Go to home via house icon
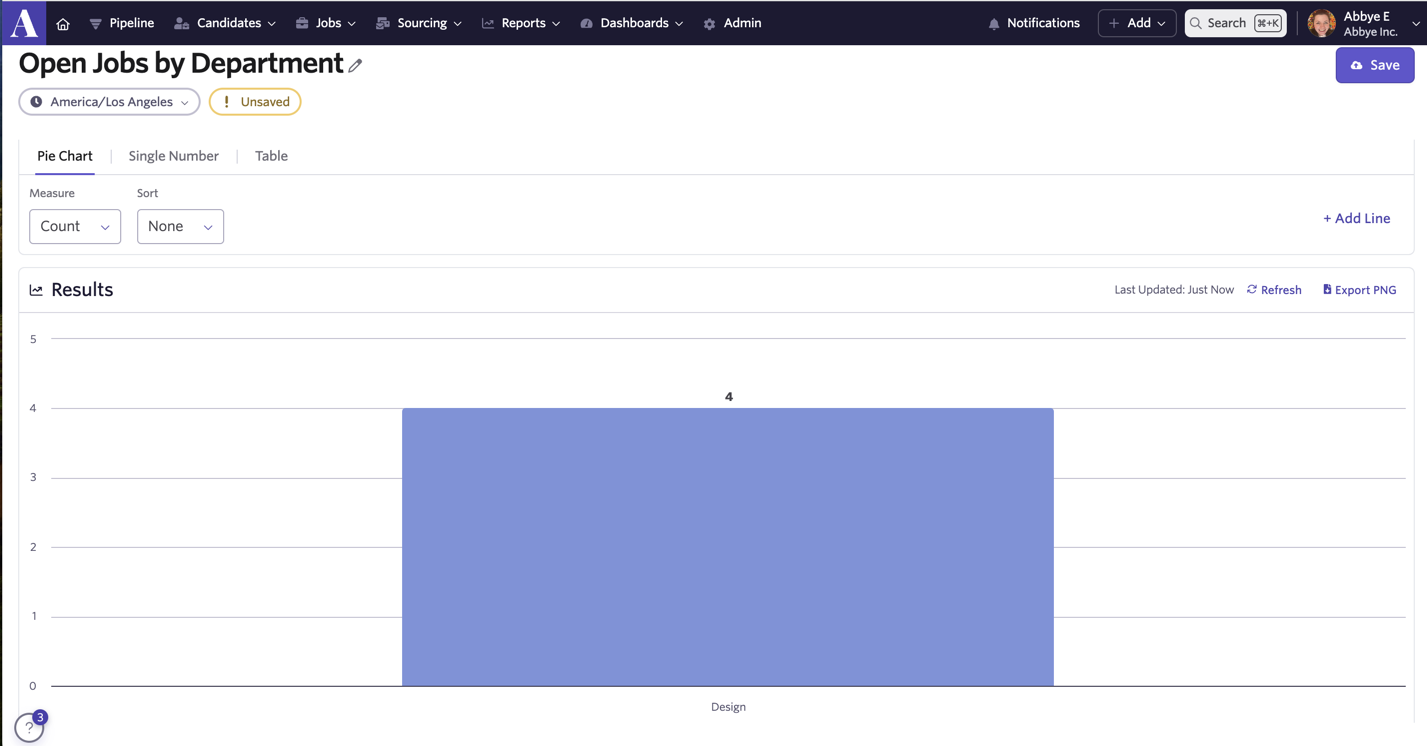1427x746 pixels. click(x=63, y=23)
